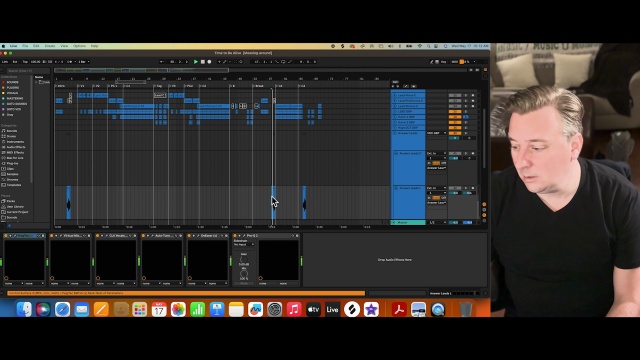This screenshot has width=640, height=360.
Task: Select Audio Effects category in browser
Action: pyautogui.click(x=16, y=147)
